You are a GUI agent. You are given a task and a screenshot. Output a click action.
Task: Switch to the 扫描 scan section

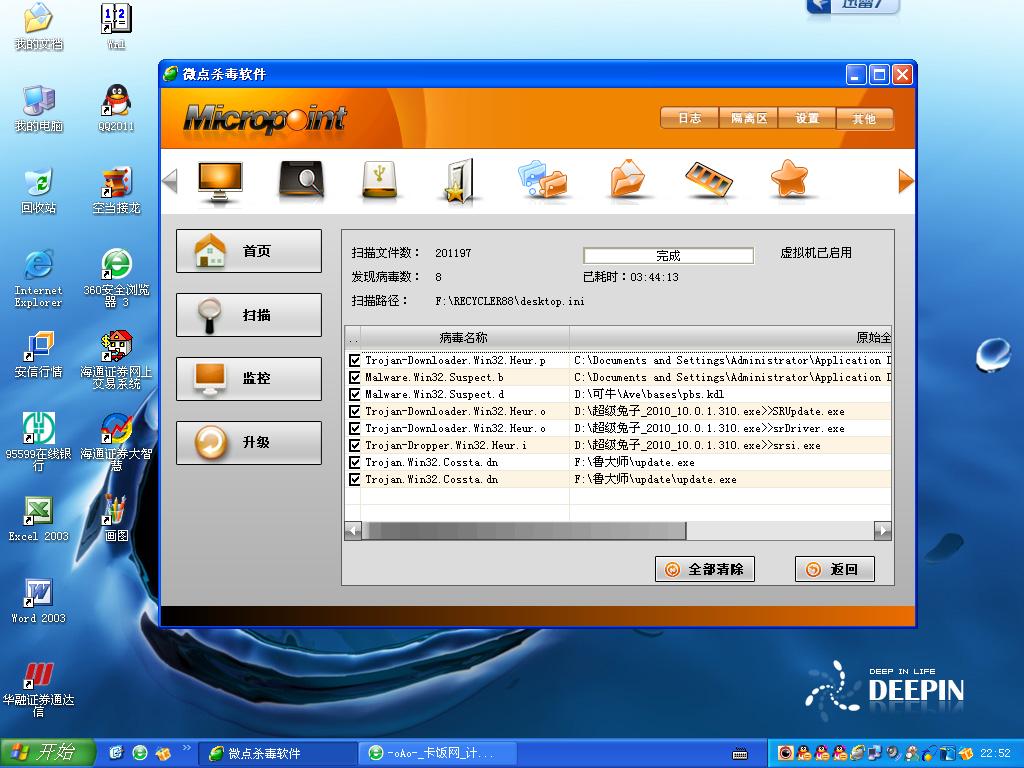coord(249,315)
